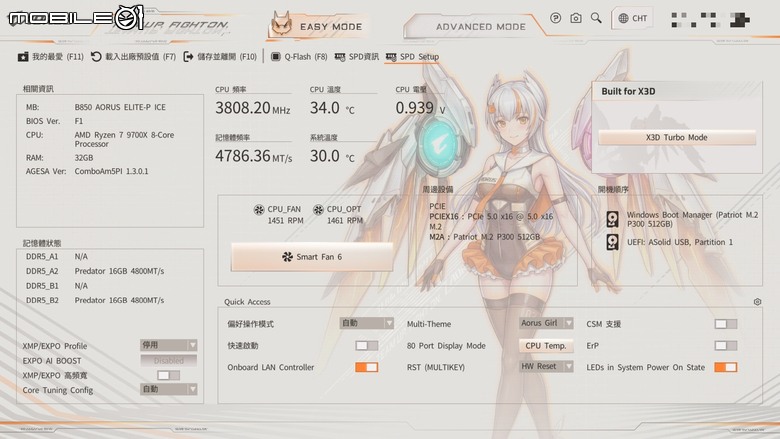Viewport: 780px width, 439px height.
Task: Click Built for X3D heading
Action: click(628, 91)
